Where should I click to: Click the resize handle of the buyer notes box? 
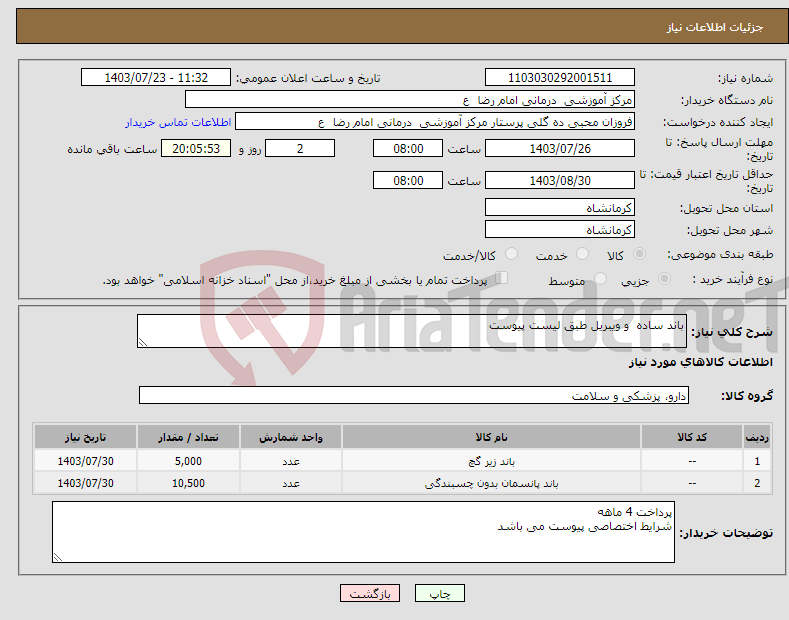tap(58, 557)
